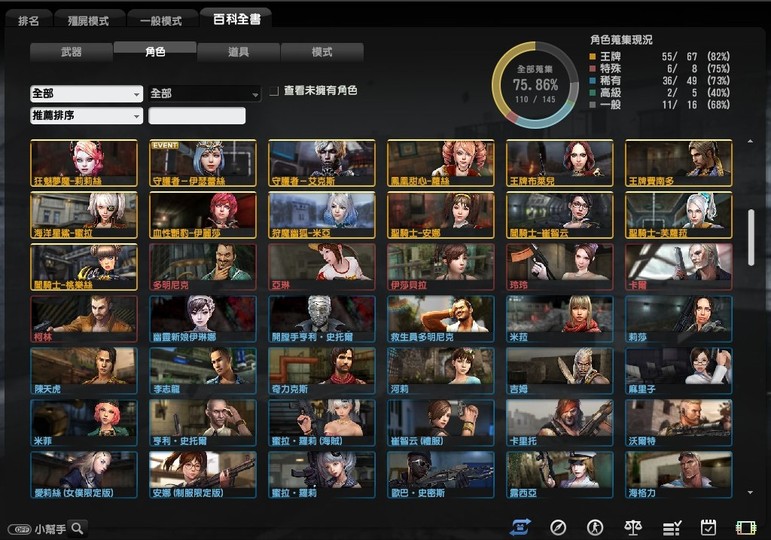Open the calendar check icon
Viewport: 771px width, 540px height.
(x=709, y=527)
